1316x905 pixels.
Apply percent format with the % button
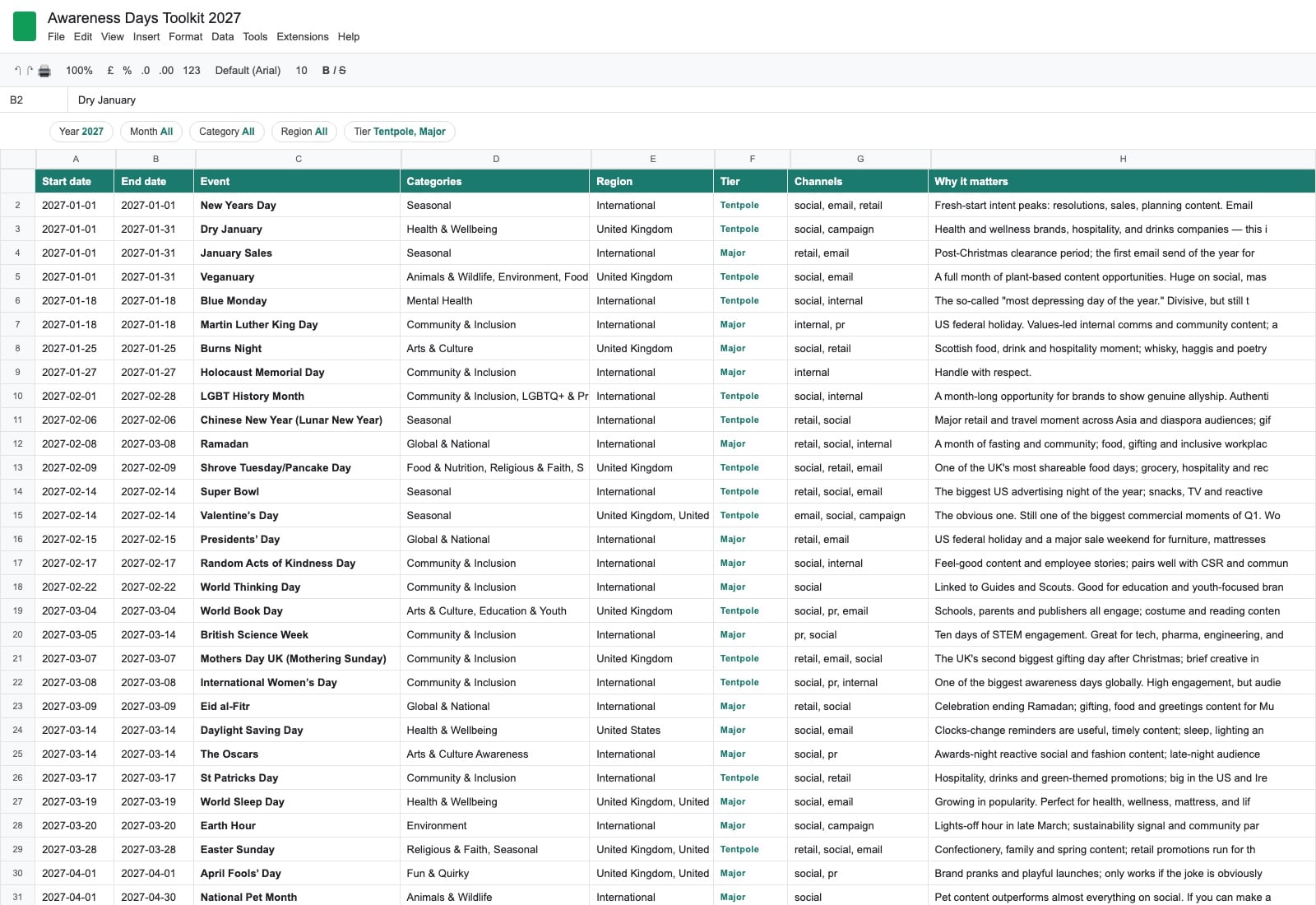127,71
